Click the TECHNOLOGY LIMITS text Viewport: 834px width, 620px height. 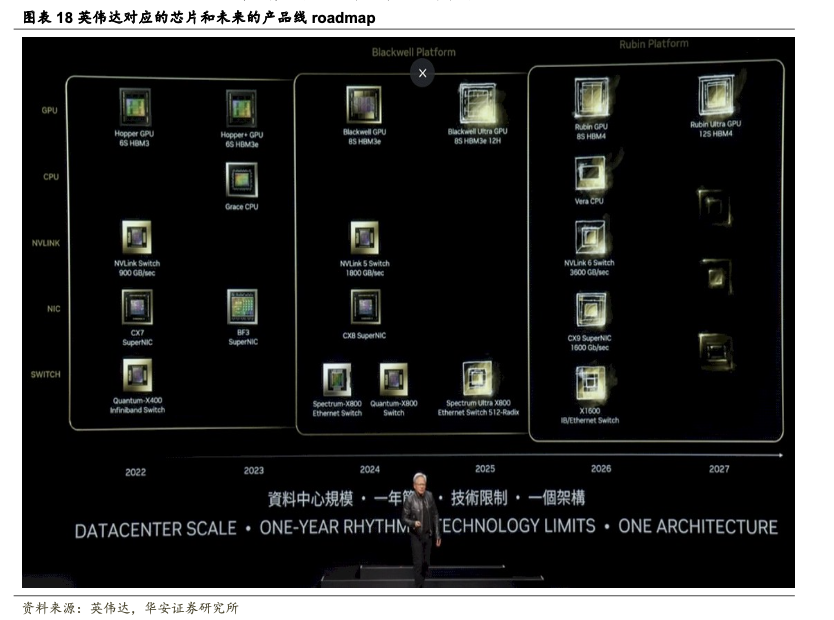516,526
